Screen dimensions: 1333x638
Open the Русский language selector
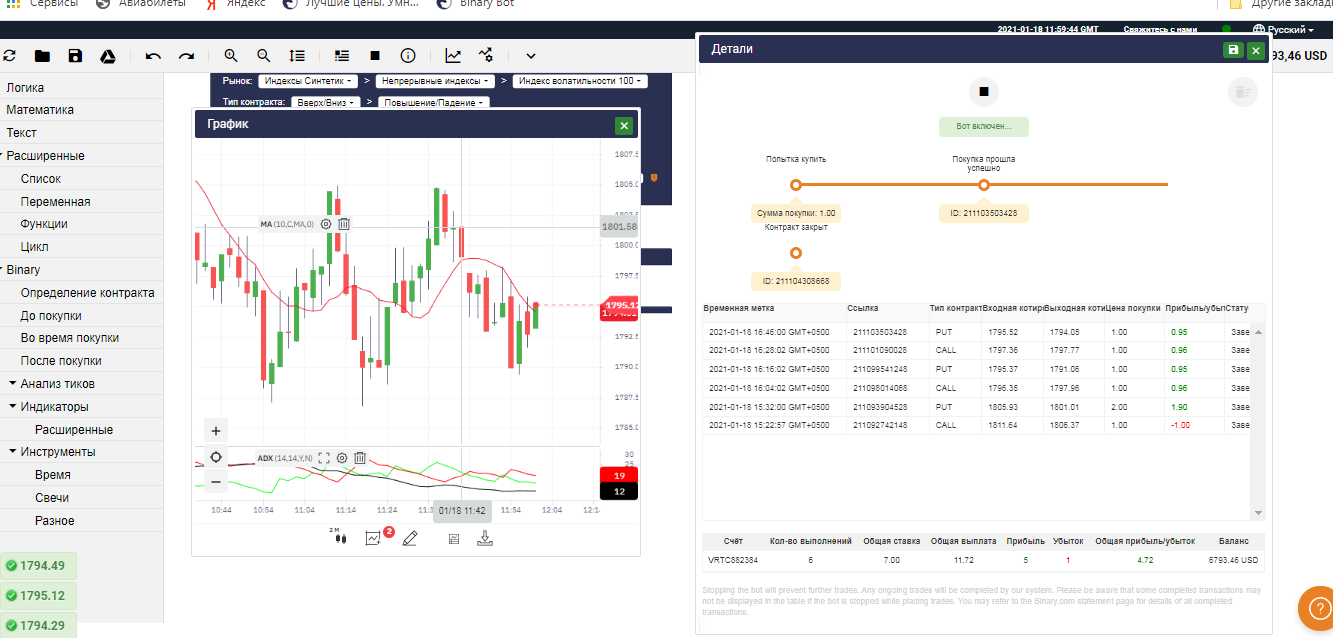click(x=1284, y=30)
